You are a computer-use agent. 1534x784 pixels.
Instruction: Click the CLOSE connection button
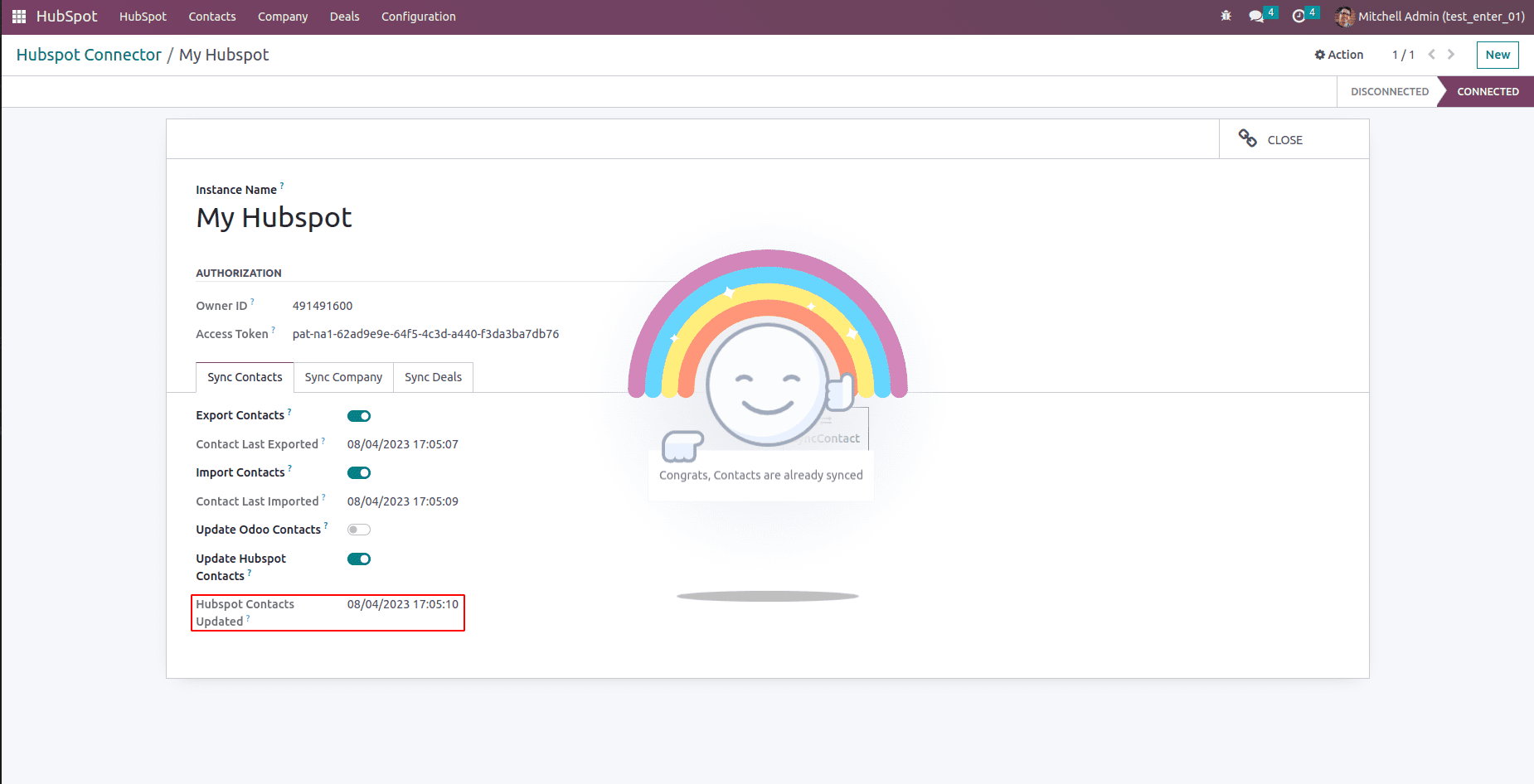pyautogui.click(x=1294, y=139)
